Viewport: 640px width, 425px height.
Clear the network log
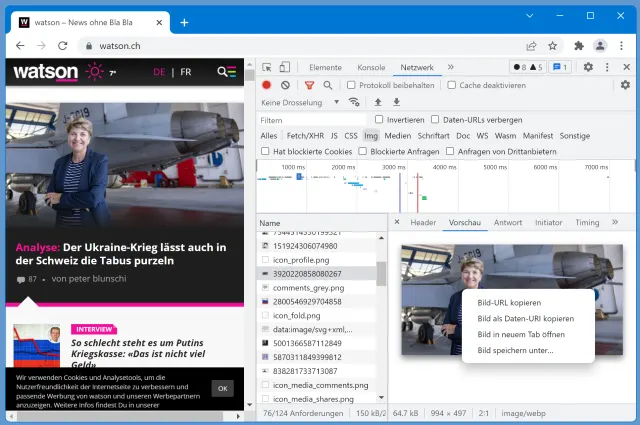[x=286, y=85]
